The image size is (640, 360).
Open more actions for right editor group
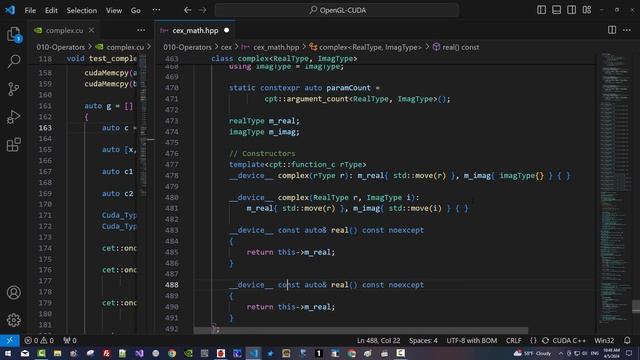click(x=627, y=30)
